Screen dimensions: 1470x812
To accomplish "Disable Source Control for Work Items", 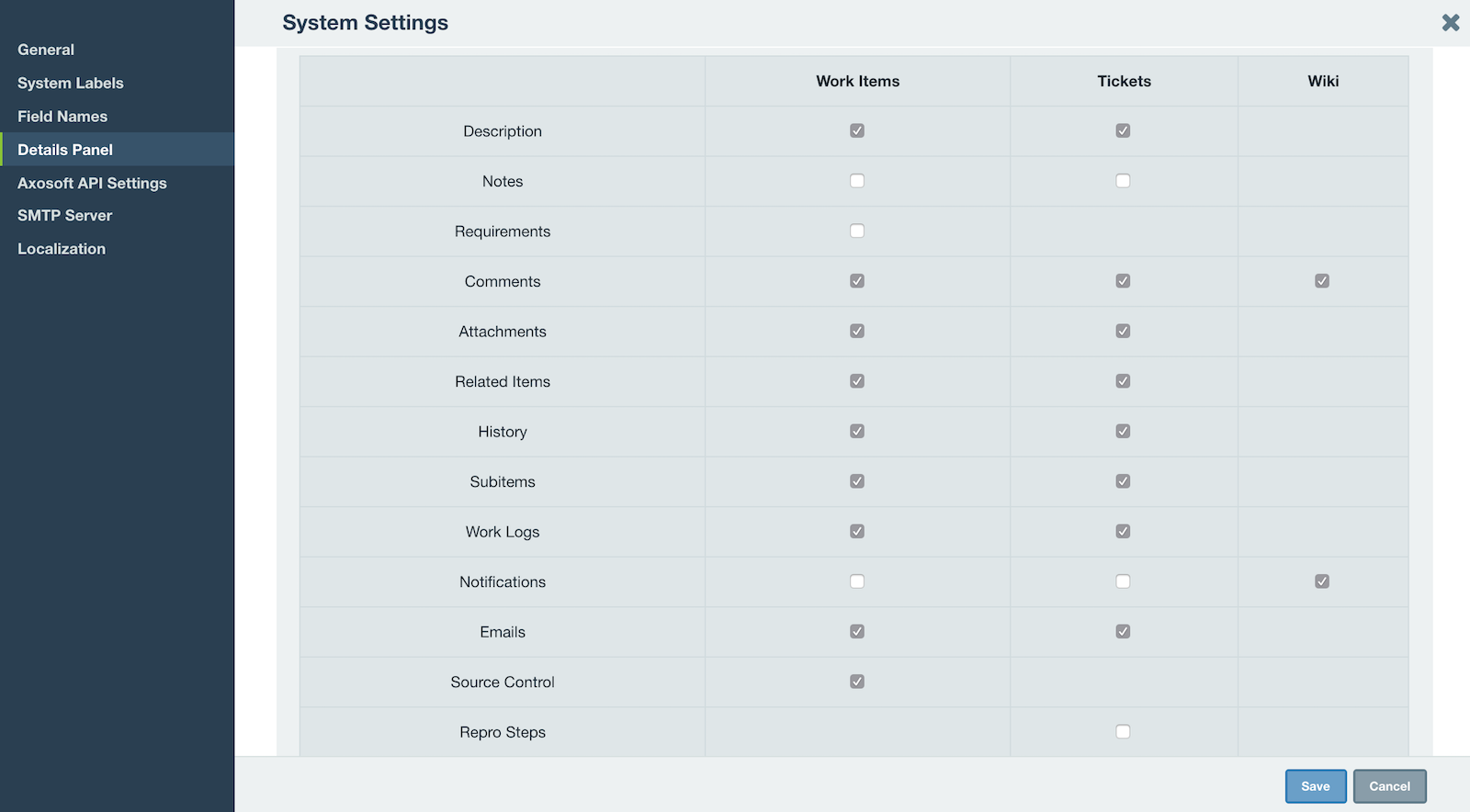I will (857, 682).
